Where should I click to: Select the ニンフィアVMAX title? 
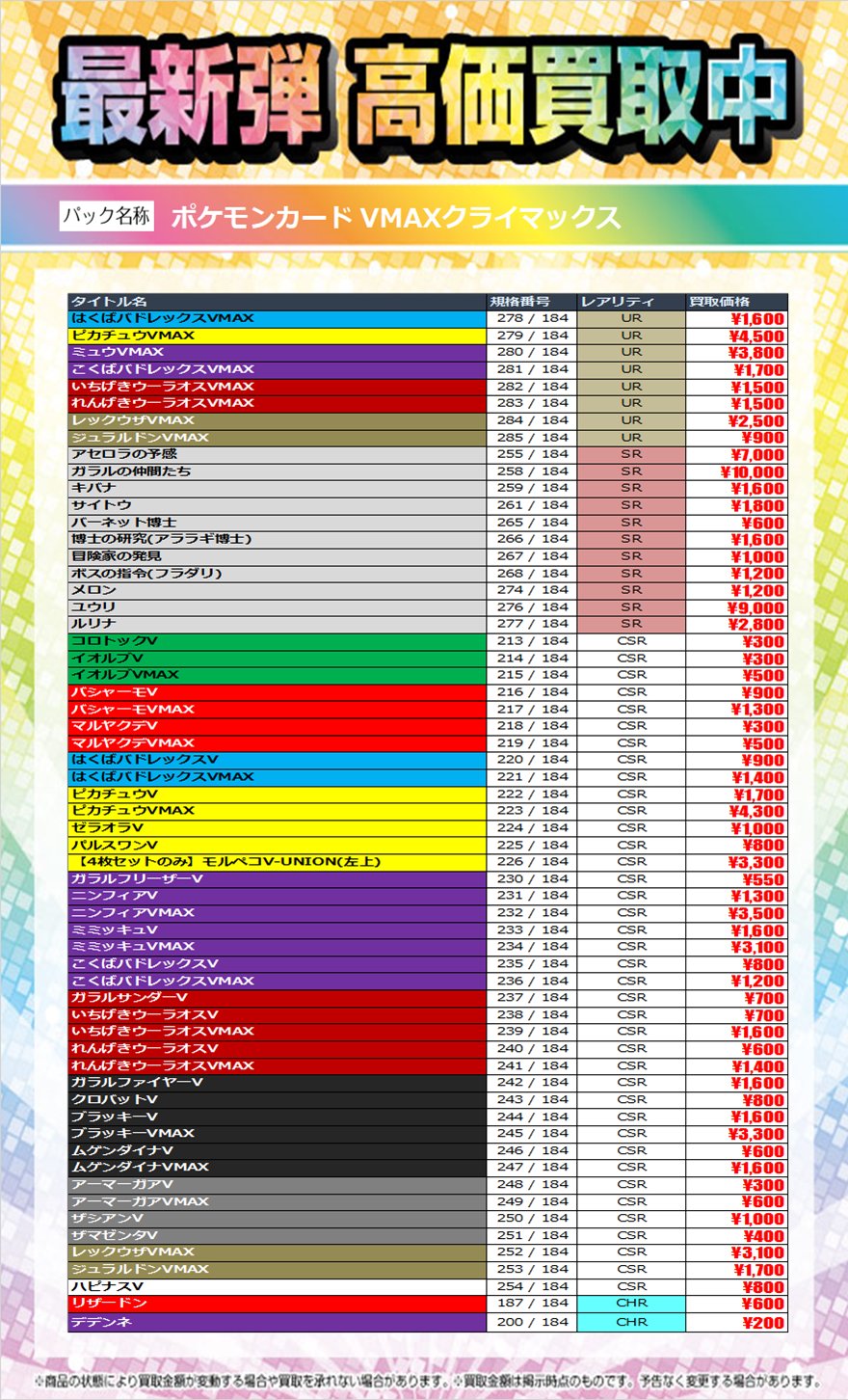coord(278,913)
